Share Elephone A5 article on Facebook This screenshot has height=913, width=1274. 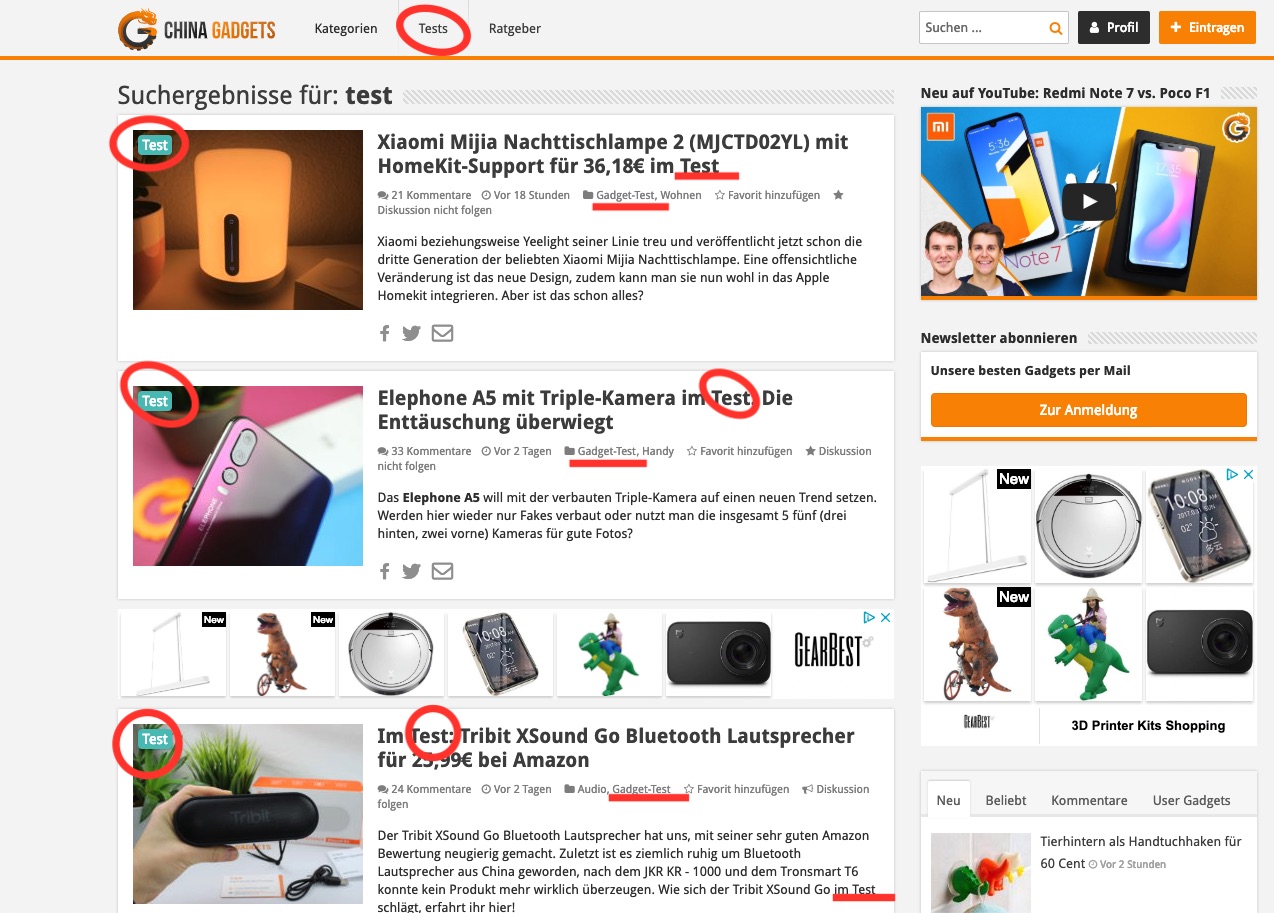pyautogui.click(x=385, y=571)
